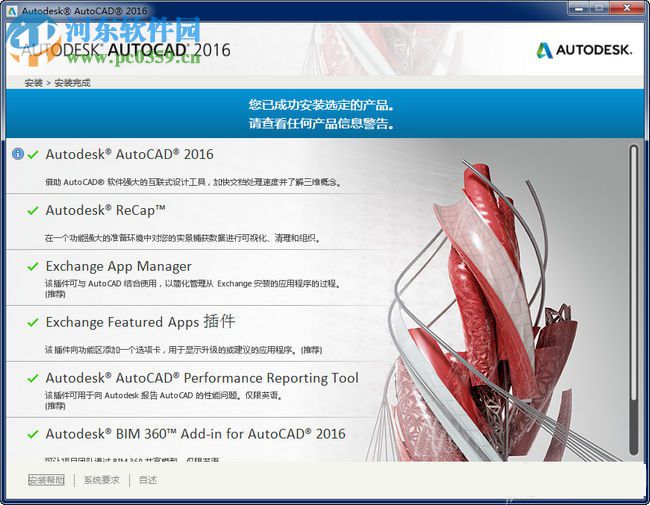Click the checkmark beside BIM 360 Add-in

(33, 434)
